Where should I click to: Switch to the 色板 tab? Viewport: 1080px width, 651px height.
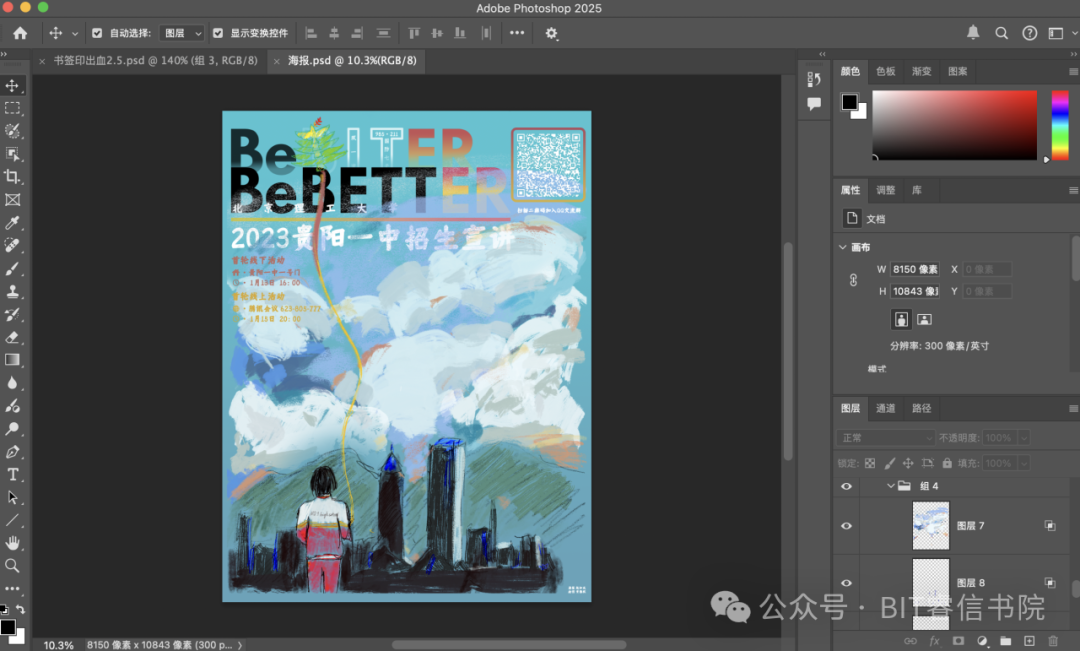[x=886, y=72]
